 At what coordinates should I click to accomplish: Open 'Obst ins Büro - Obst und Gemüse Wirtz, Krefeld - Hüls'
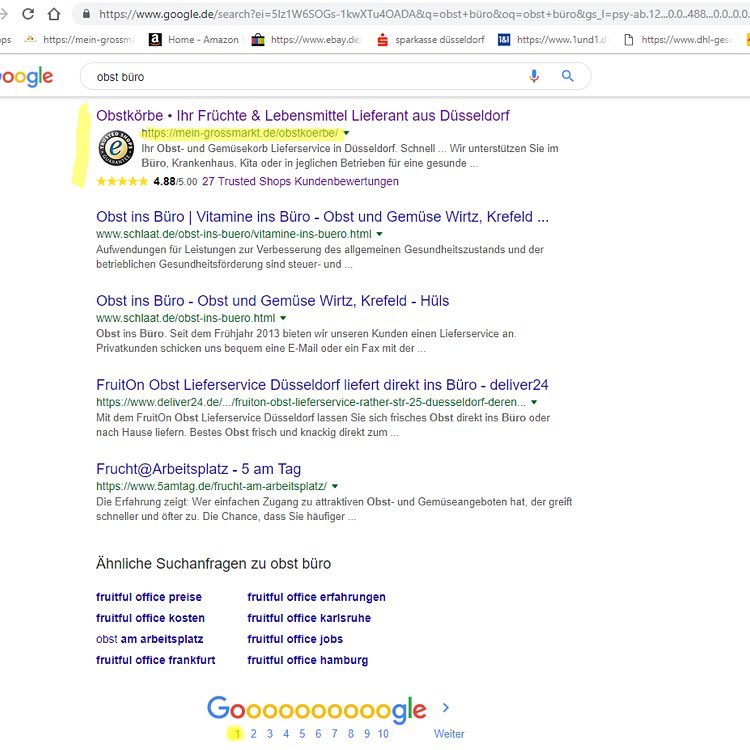(273, 301)
